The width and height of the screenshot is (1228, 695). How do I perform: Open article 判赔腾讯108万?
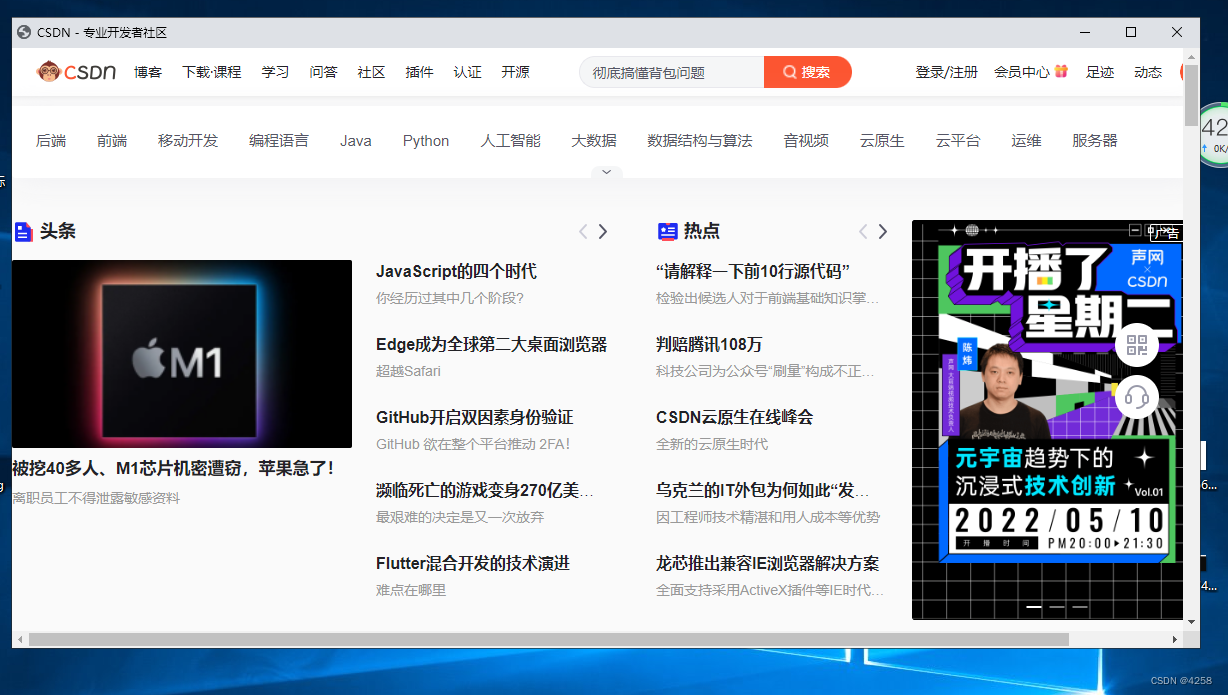[x=709, y=344]
